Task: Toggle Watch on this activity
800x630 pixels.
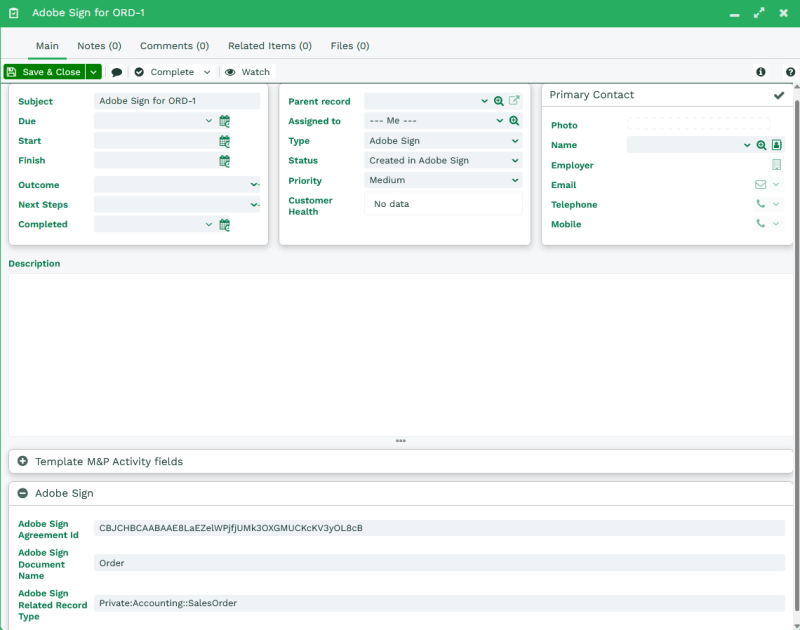Action: (x=248, y=72)
